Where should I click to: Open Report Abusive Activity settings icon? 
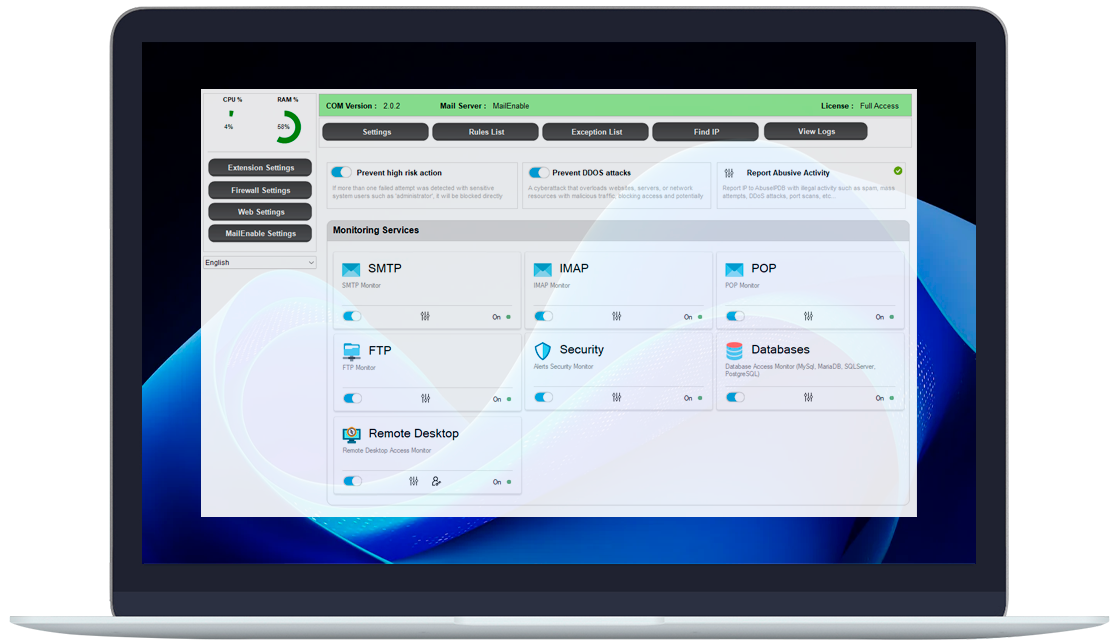click(729, 173)
